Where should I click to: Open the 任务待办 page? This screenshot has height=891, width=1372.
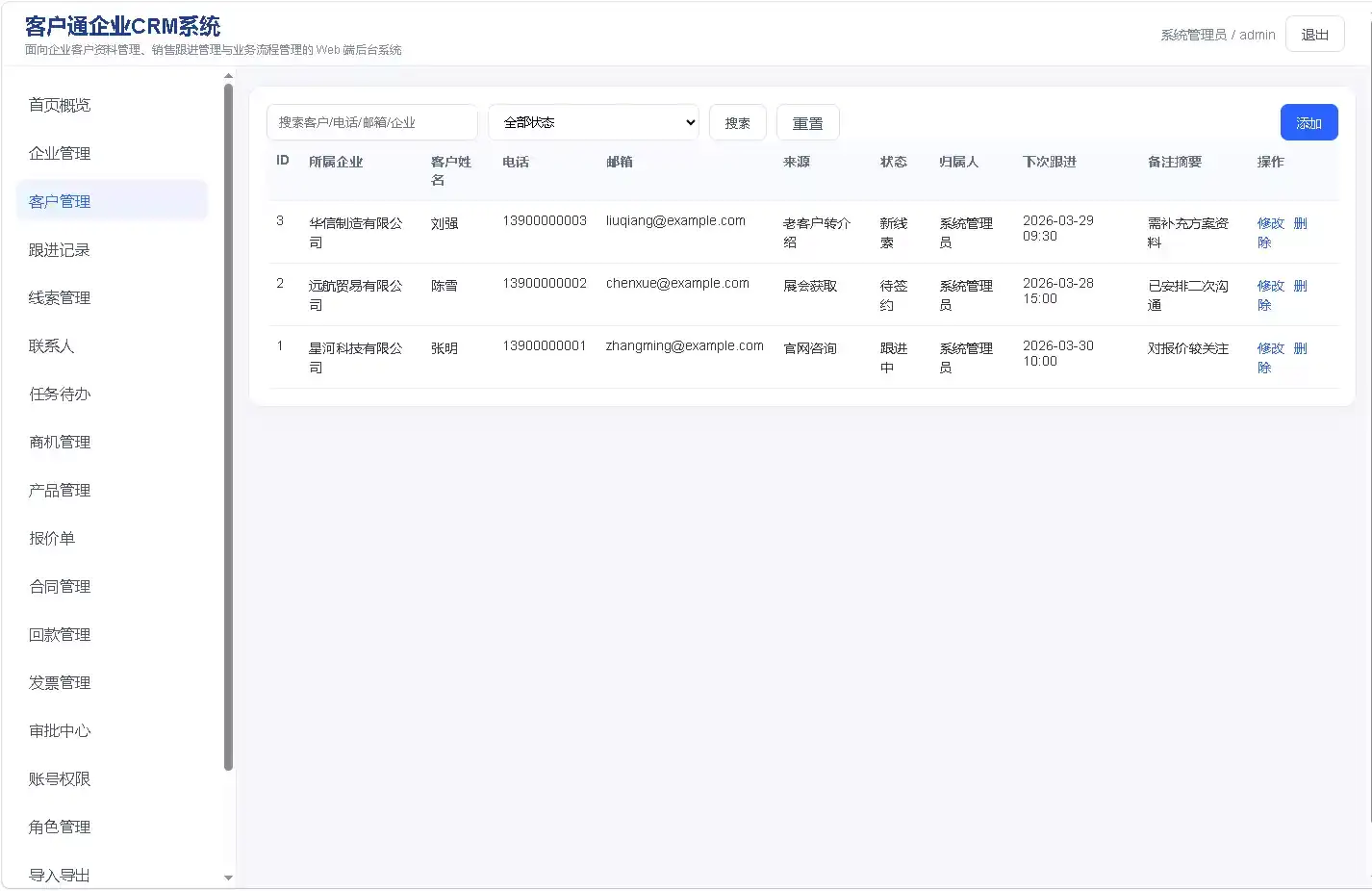point(59,394)
